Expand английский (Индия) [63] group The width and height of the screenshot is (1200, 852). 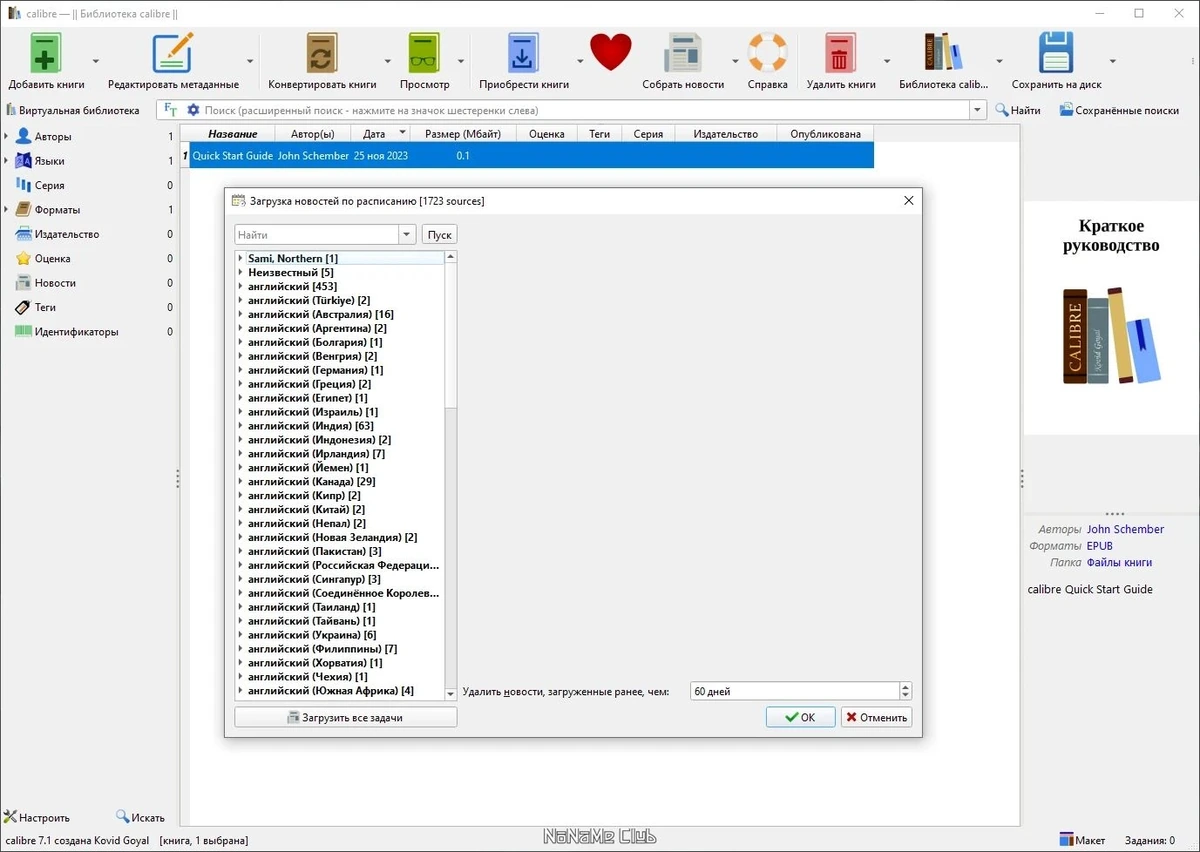coord(241,426)
